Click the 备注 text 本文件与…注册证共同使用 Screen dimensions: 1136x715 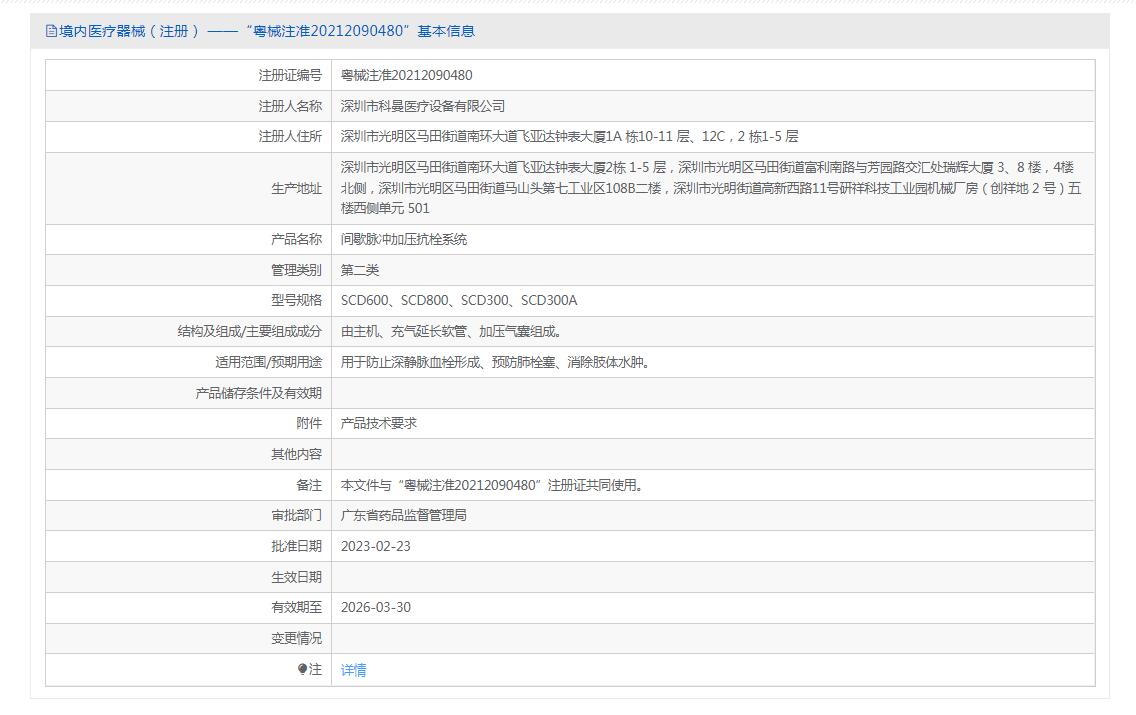click(x=492, y=485)
